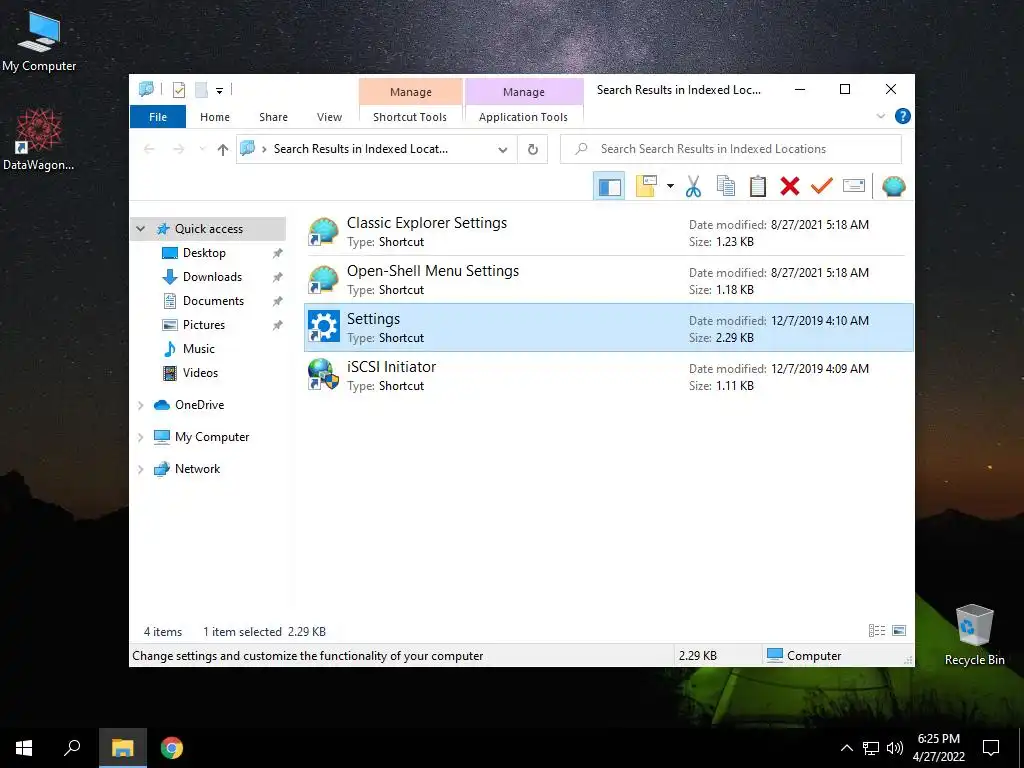The width and height of the screenshot is (1024, 768).
Task: Select OneDrive in the navigation pane
Action: [x=199, y=405]
